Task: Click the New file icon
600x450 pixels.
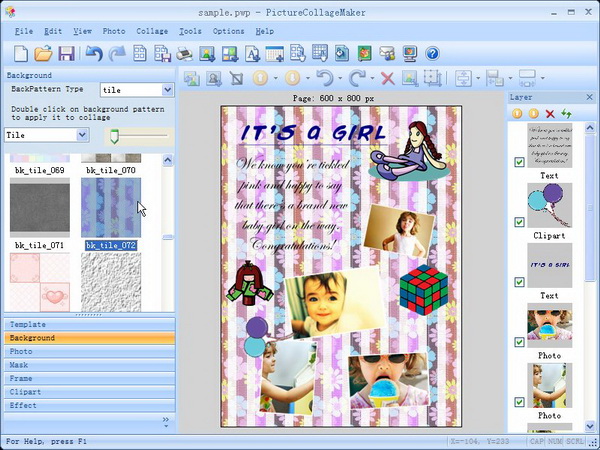Action: tap(19, 53)
